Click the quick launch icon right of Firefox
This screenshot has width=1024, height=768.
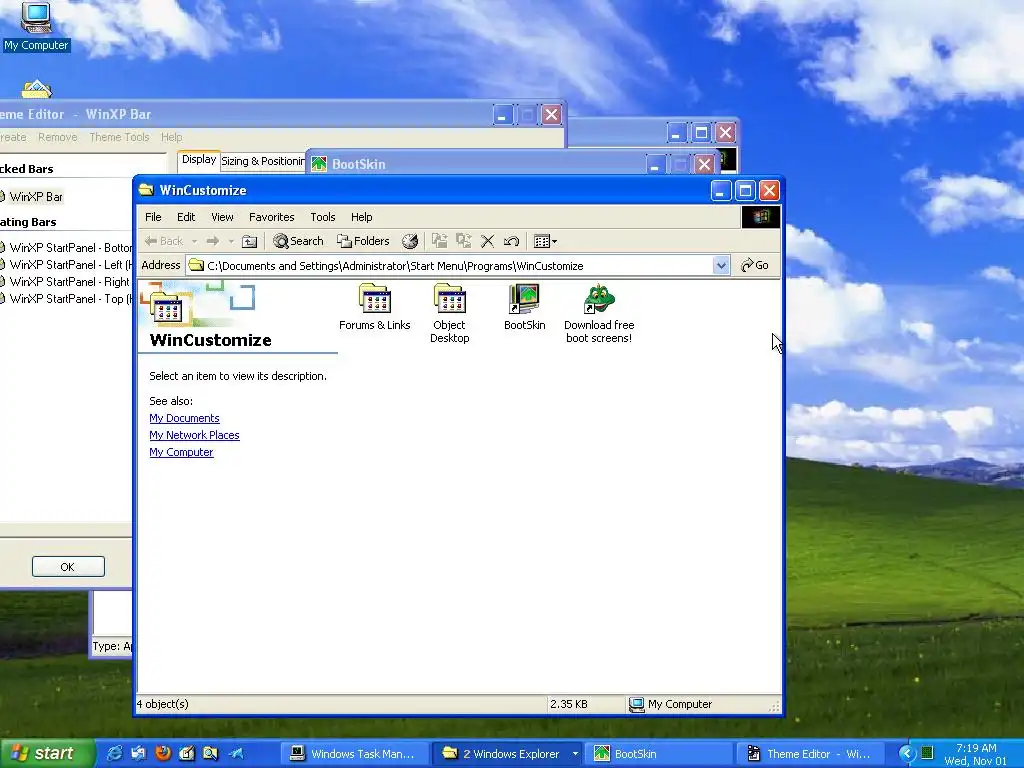tap(187, 754)
